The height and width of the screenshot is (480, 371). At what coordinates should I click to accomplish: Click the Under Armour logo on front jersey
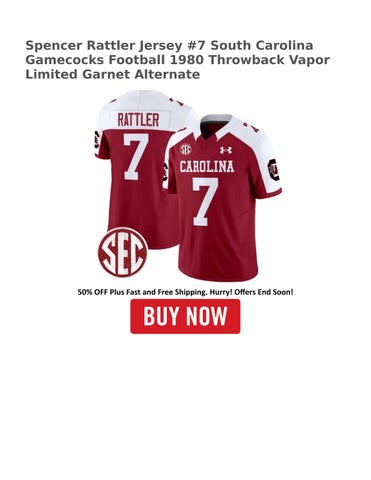(226, 150)
